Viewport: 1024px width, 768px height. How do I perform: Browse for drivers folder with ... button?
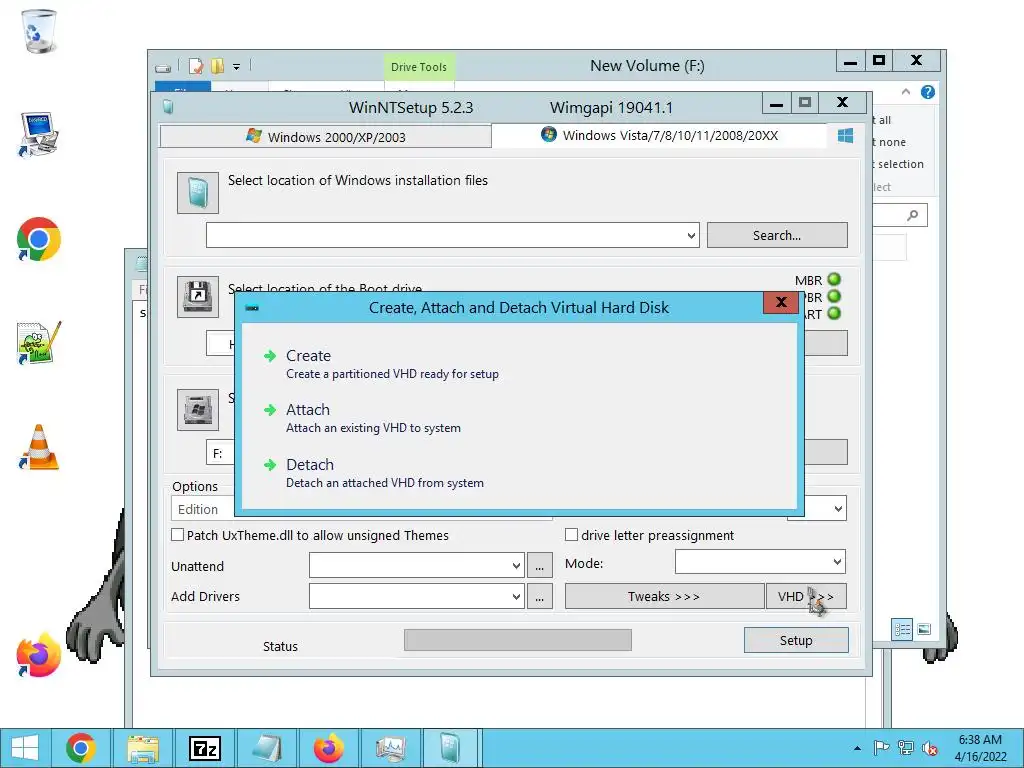pyautogui.click(x=539, y=596)
